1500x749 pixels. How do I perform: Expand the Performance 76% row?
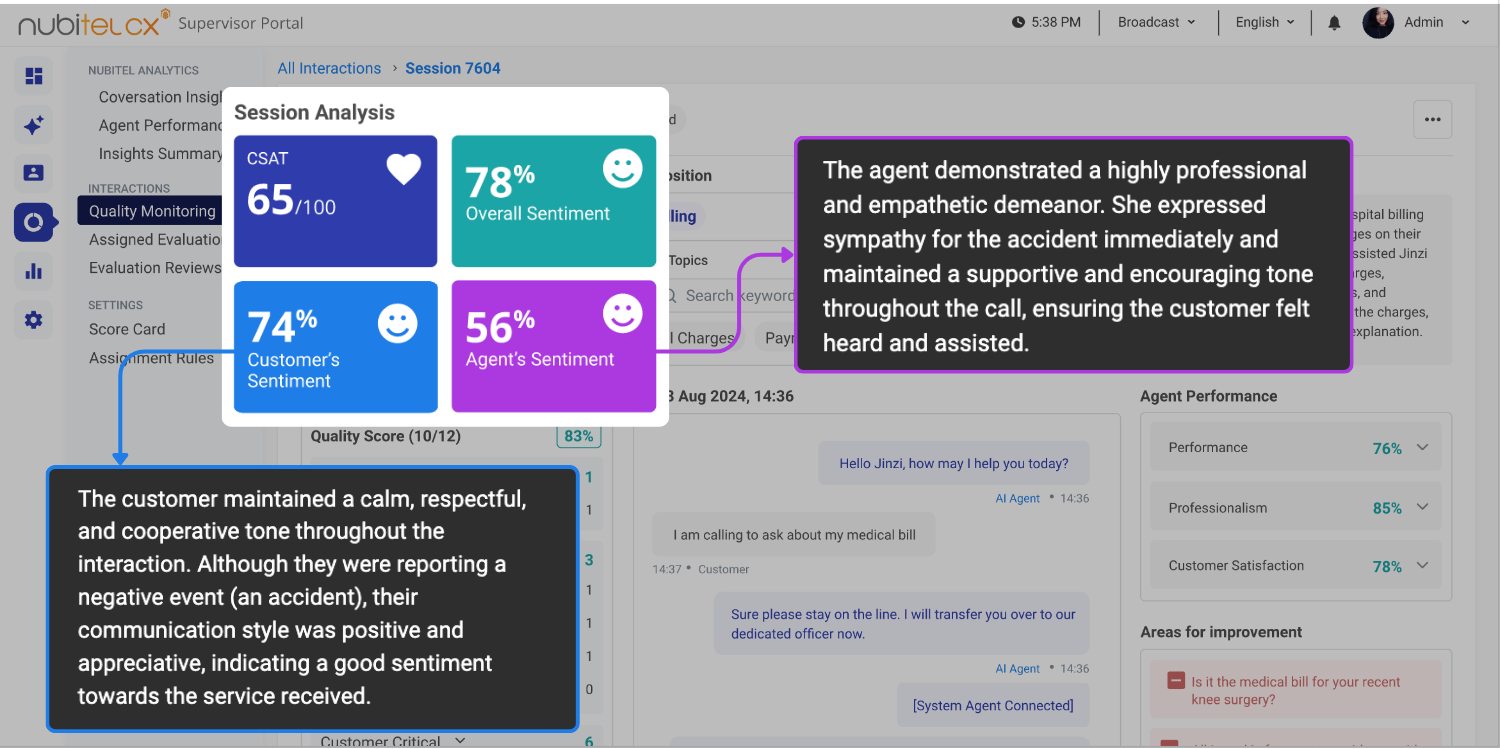(1295, 448)
